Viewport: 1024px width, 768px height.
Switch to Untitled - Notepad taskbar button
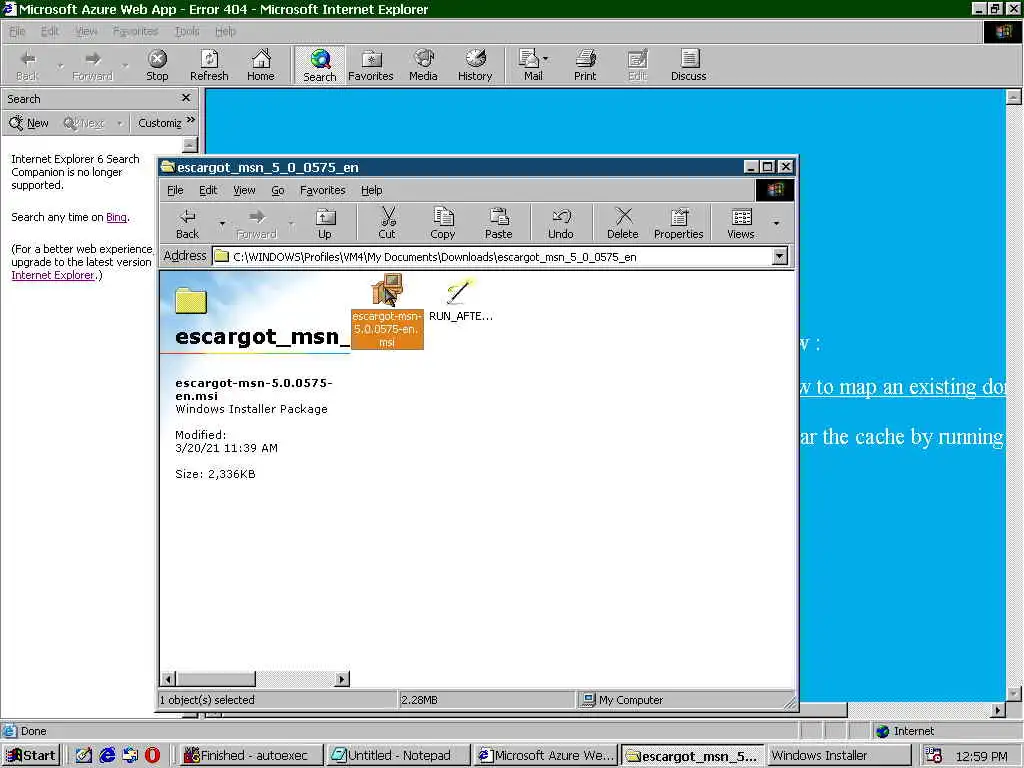(x=398, y=756)
